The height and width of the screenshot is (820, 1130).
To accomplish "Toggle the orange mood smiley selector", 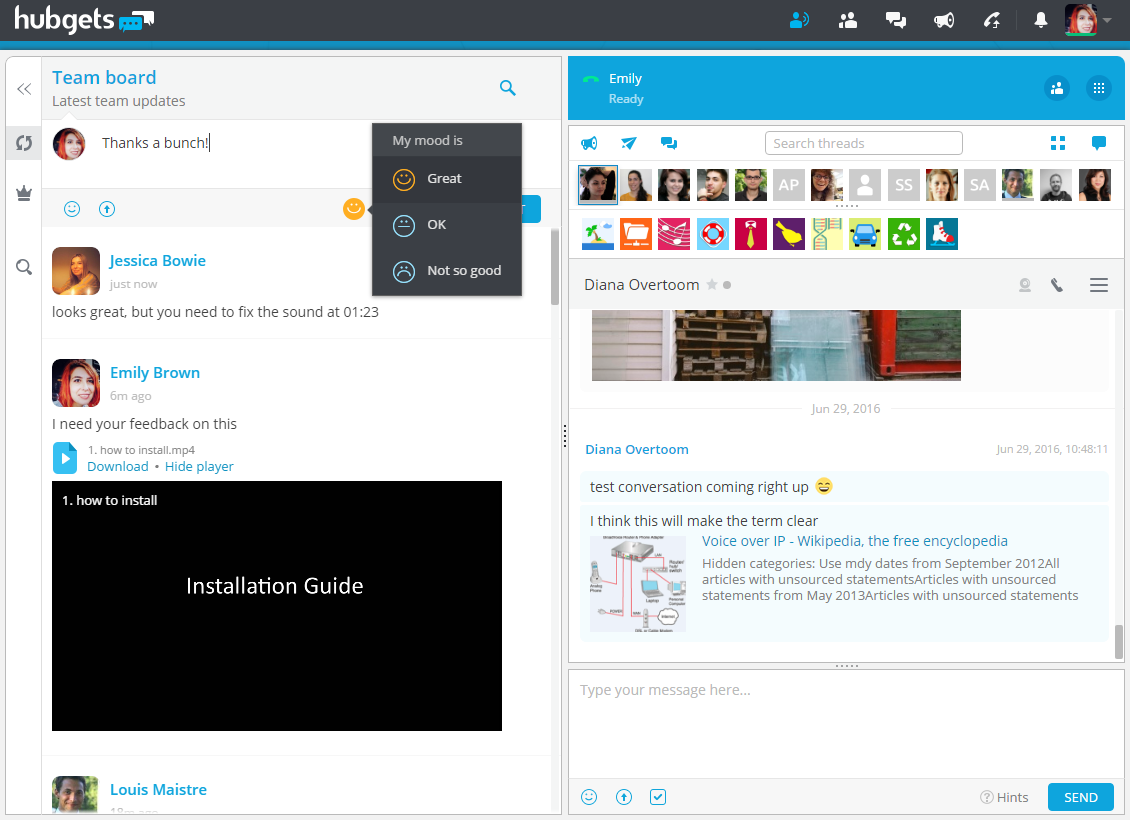I will (353, 209).
